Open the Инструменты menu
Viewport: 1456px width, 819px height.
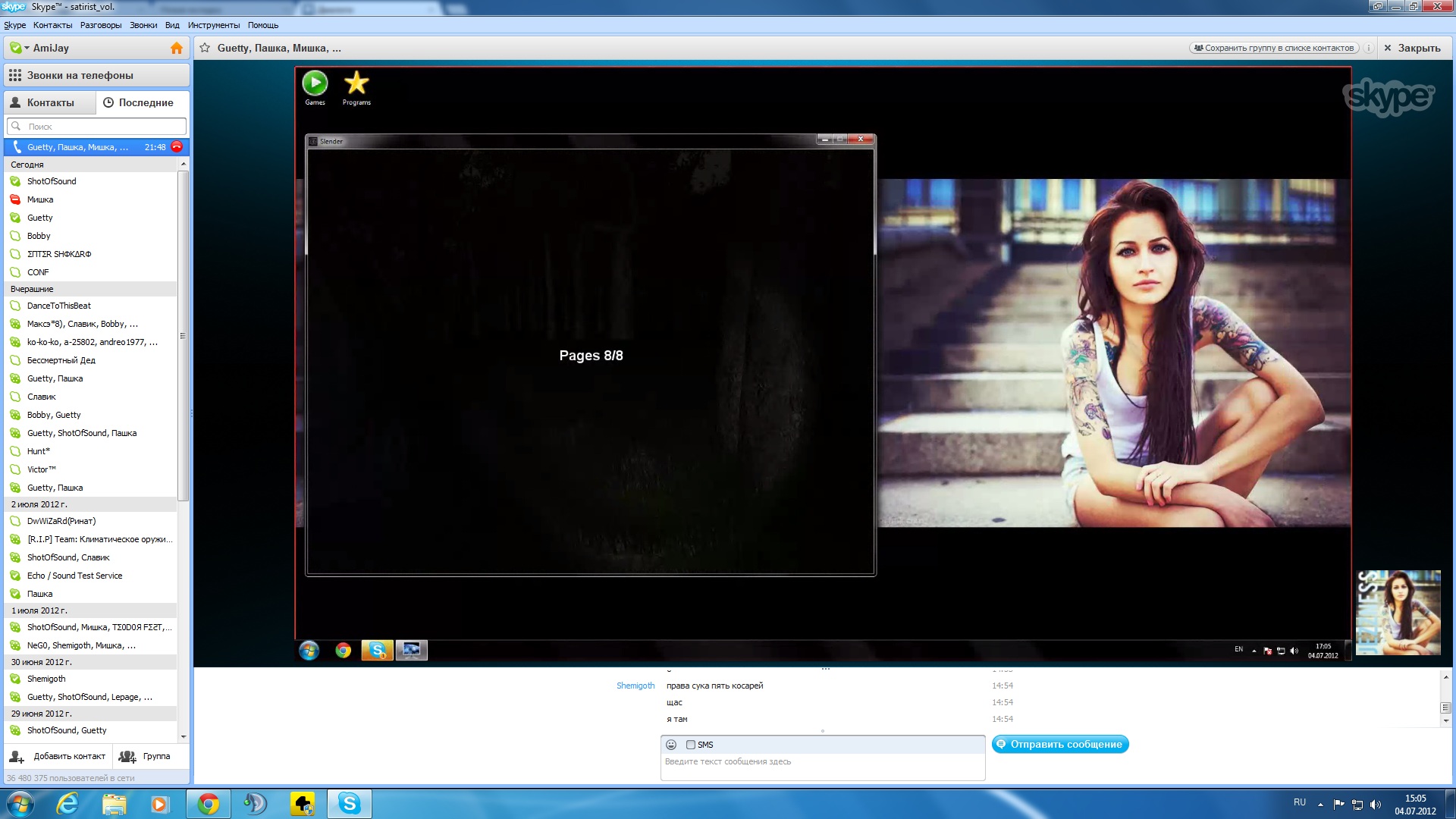coord(213,25)
